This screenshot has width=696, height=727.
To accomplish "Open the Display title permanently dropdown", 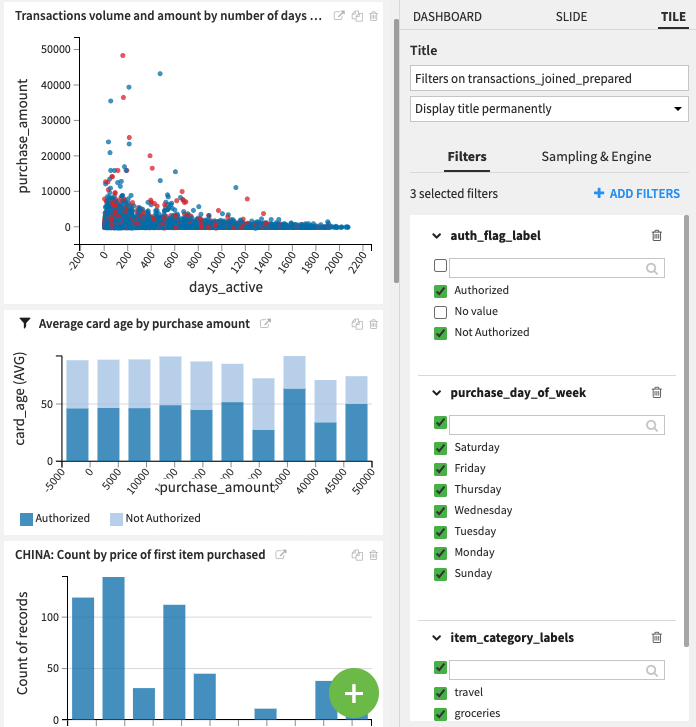I will (549, 108).
